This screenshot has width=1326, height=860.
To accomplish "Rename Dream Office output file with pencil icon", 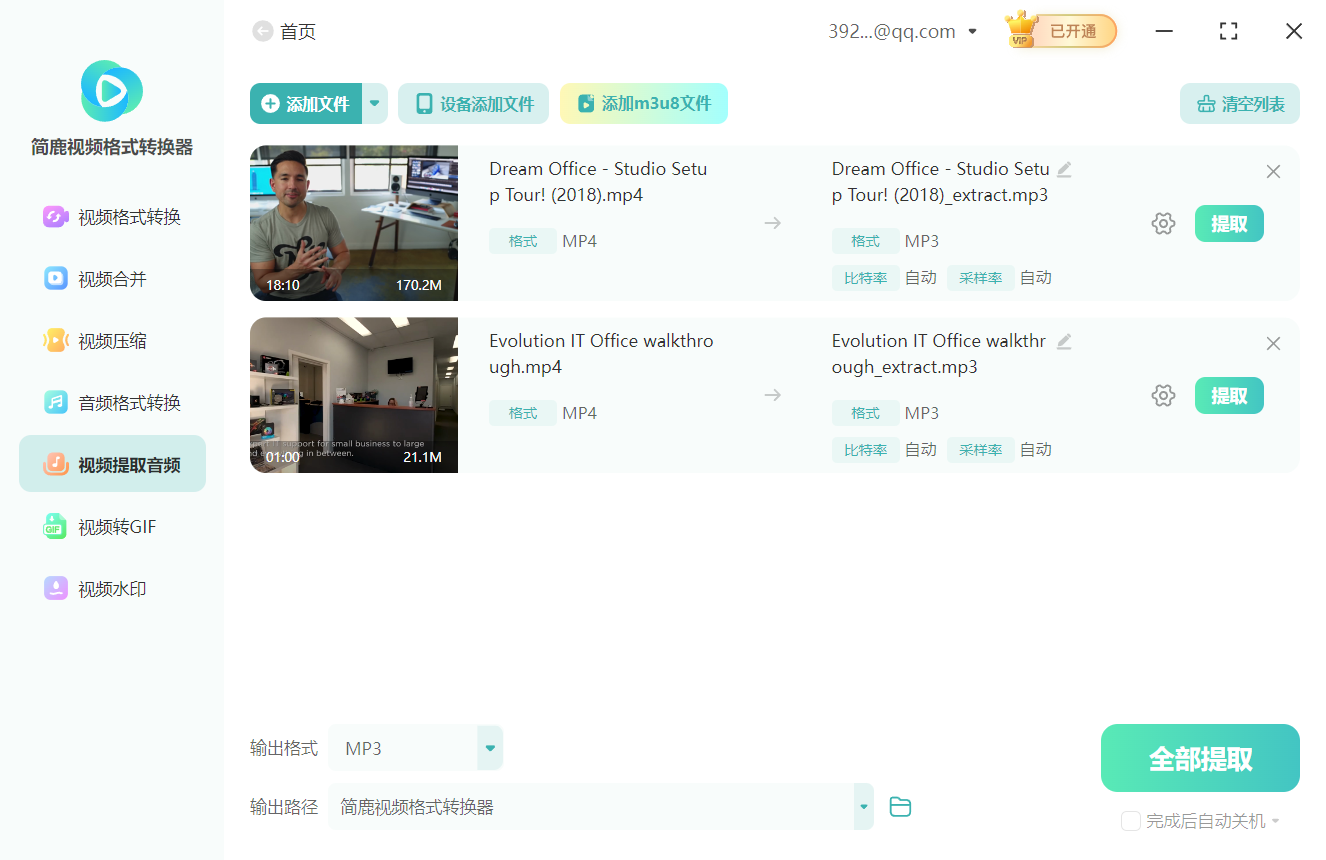I will pyautogui.click(x=1064, y=169).
